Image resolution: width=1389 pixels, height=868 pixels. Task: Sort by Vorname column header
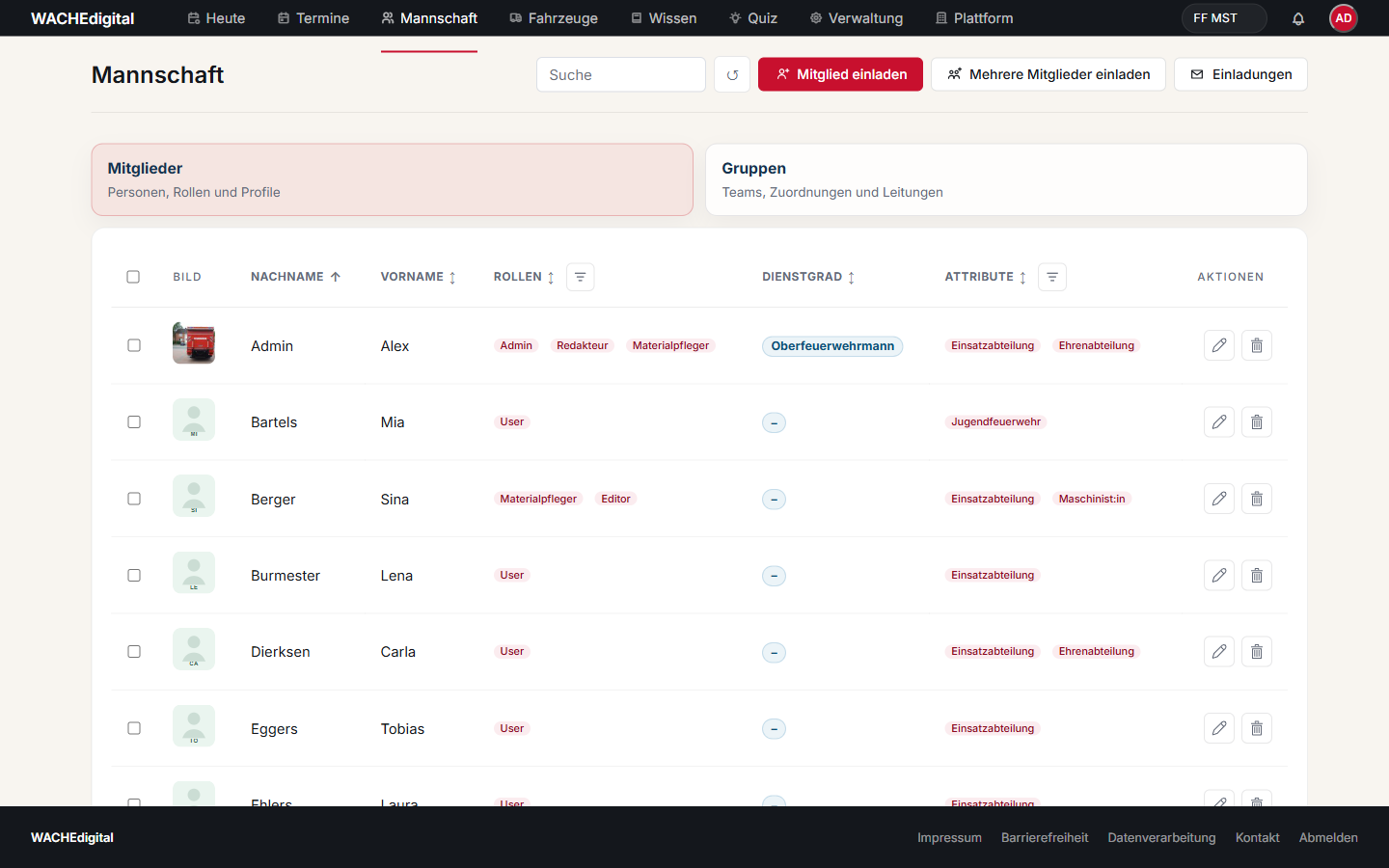tap(418, 277)
